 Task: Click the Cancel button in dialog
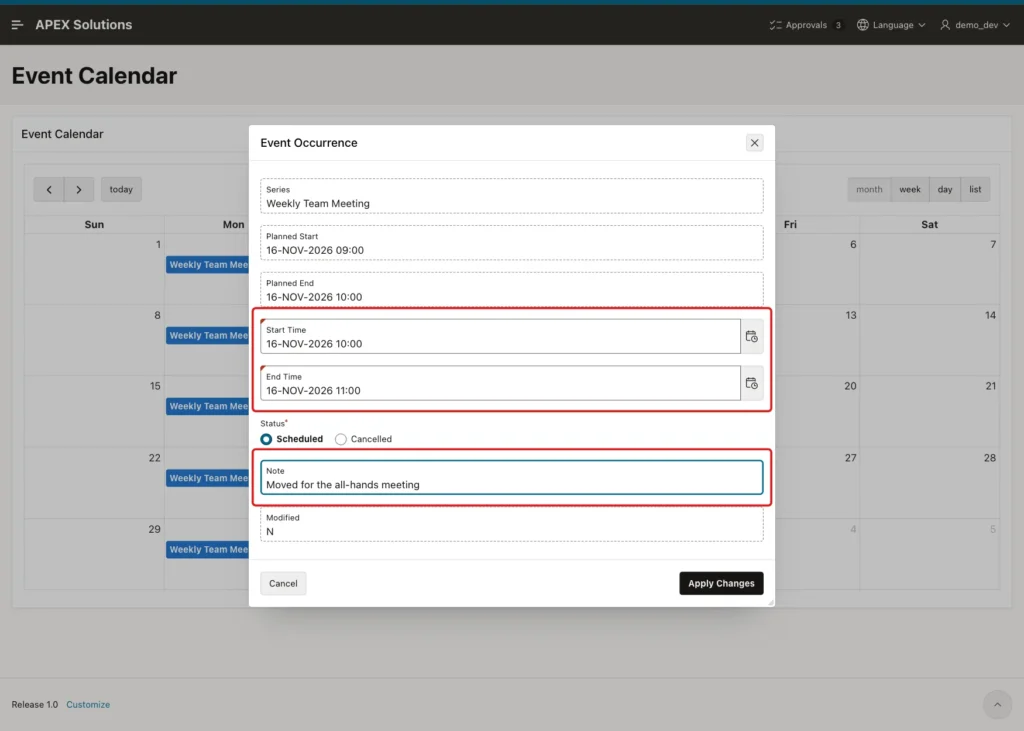(283, 583)
